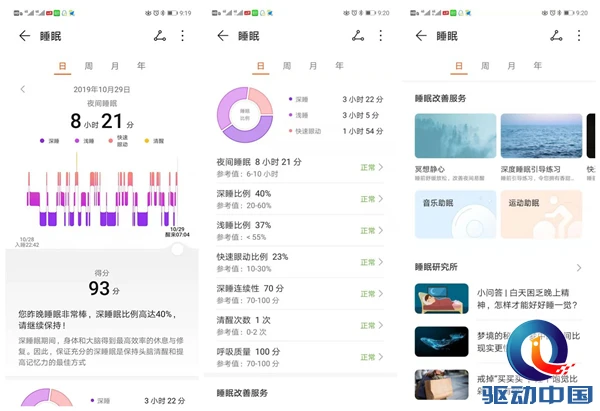Select 年 tab on left screen
The height and width of the screenshot is (411, 600).
(141, 66)
